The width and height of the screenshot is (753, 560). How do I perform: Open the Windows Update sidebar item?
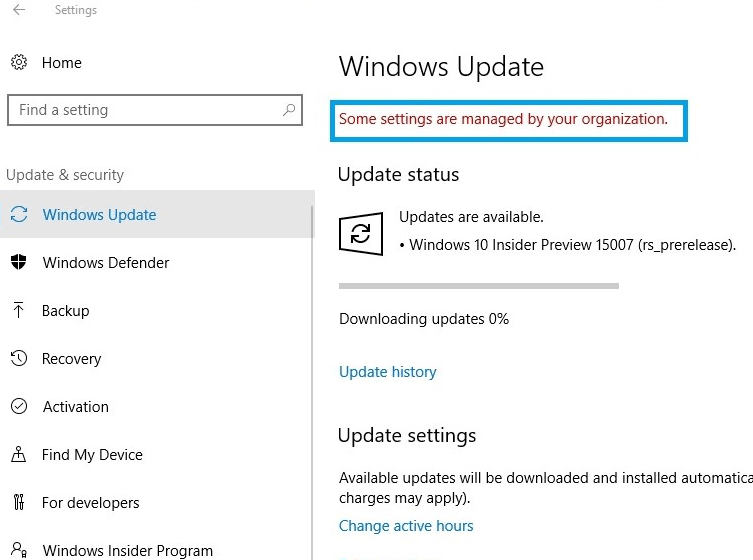pyautogui.click(x=99, y=215)
